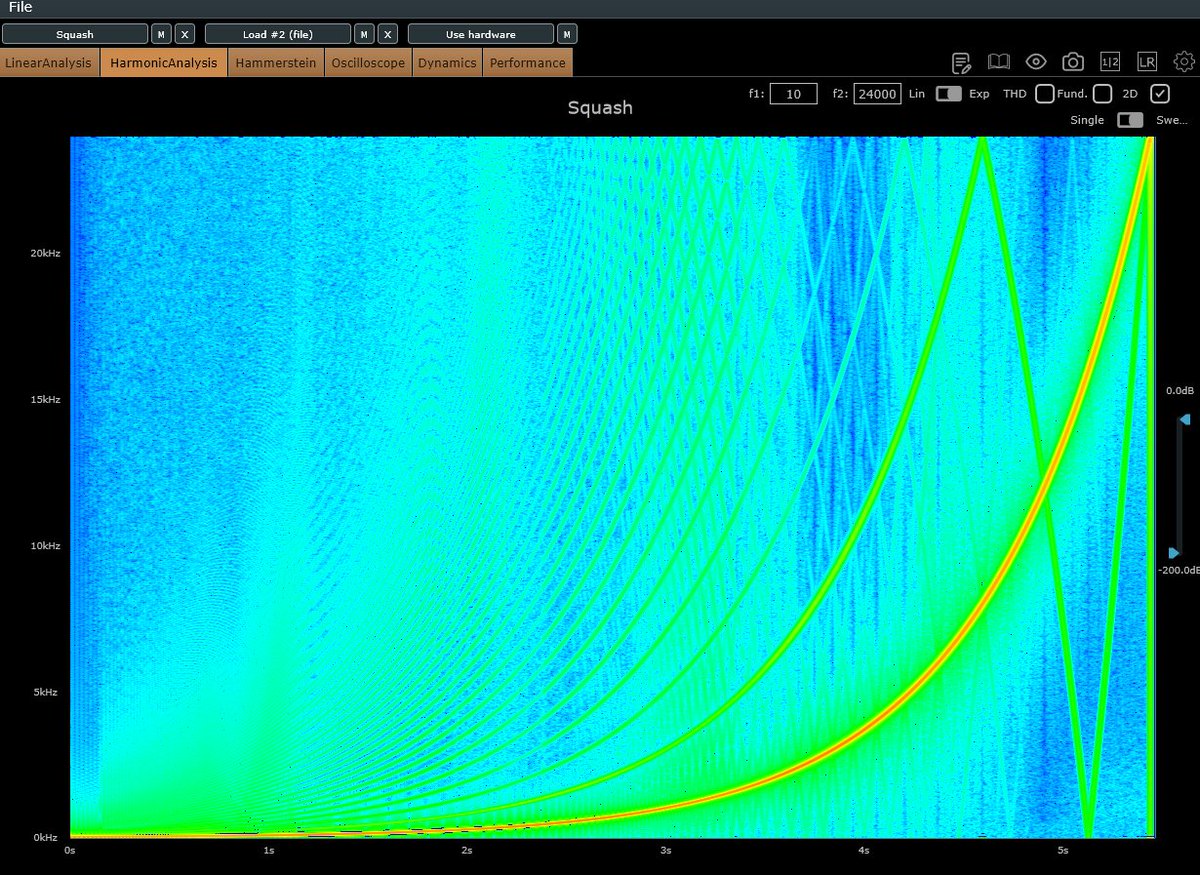Enable the THD checkbox
The height and width of the screenshot is (875, 1200).
(1044, 94)
